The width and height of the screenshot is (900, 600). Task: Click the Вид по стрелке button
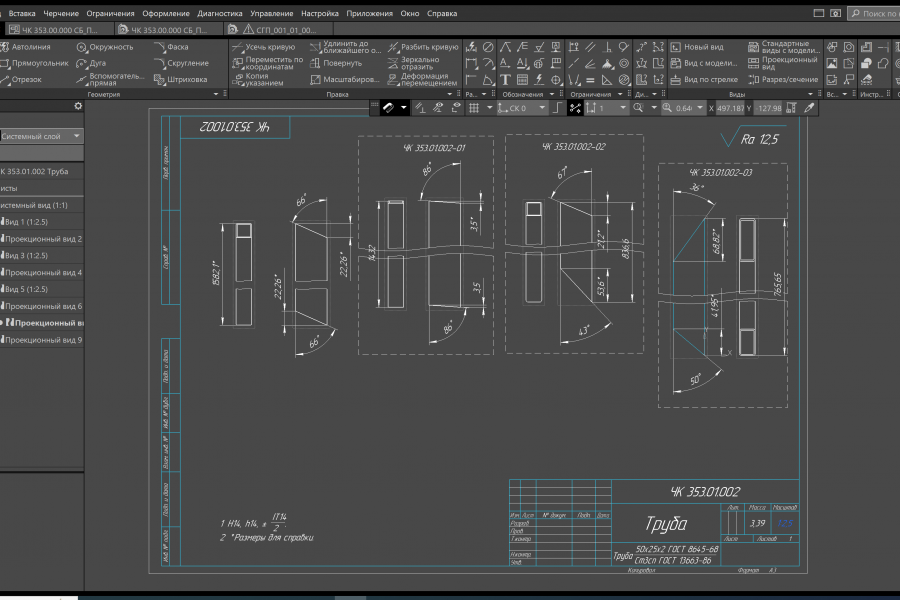pyautogui.click(x=704, y=79)
